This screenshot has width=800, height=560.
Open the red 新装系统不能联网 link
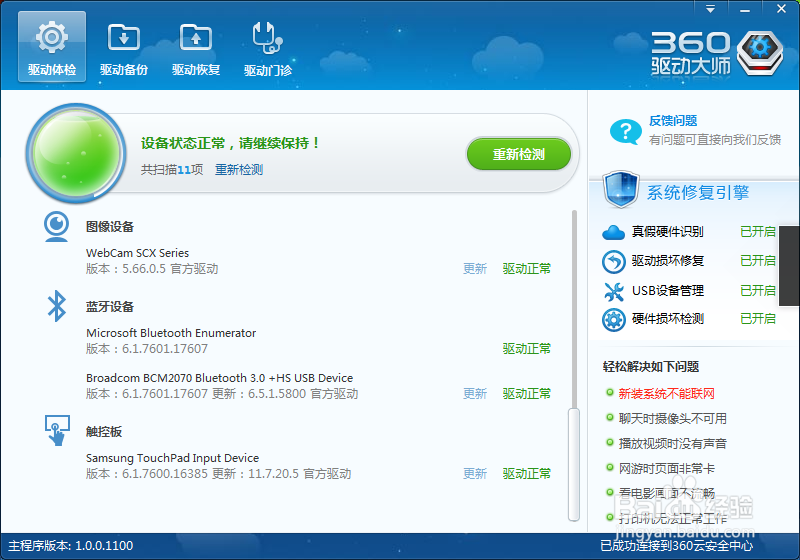(x=666, y=394)
